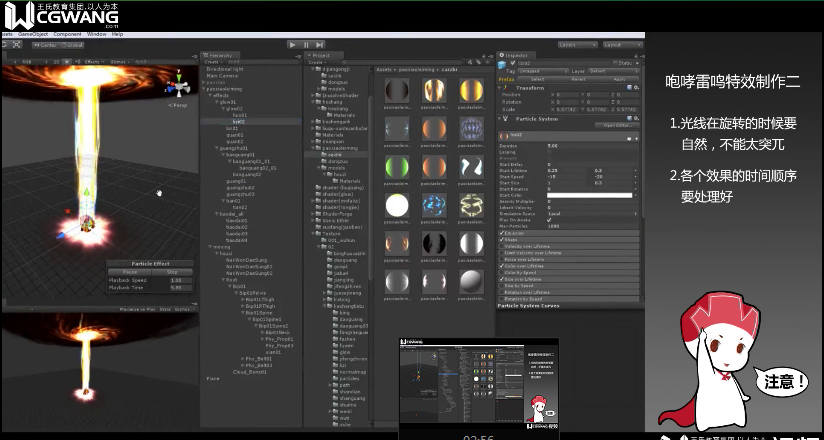Click the Project search-by-type filter icon
Viewport: 824px width, 440px height.
471,62
